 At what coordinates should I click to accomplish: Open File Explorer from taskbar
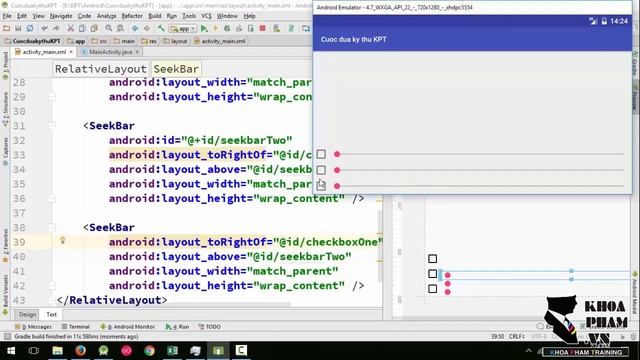pos(57,351)
